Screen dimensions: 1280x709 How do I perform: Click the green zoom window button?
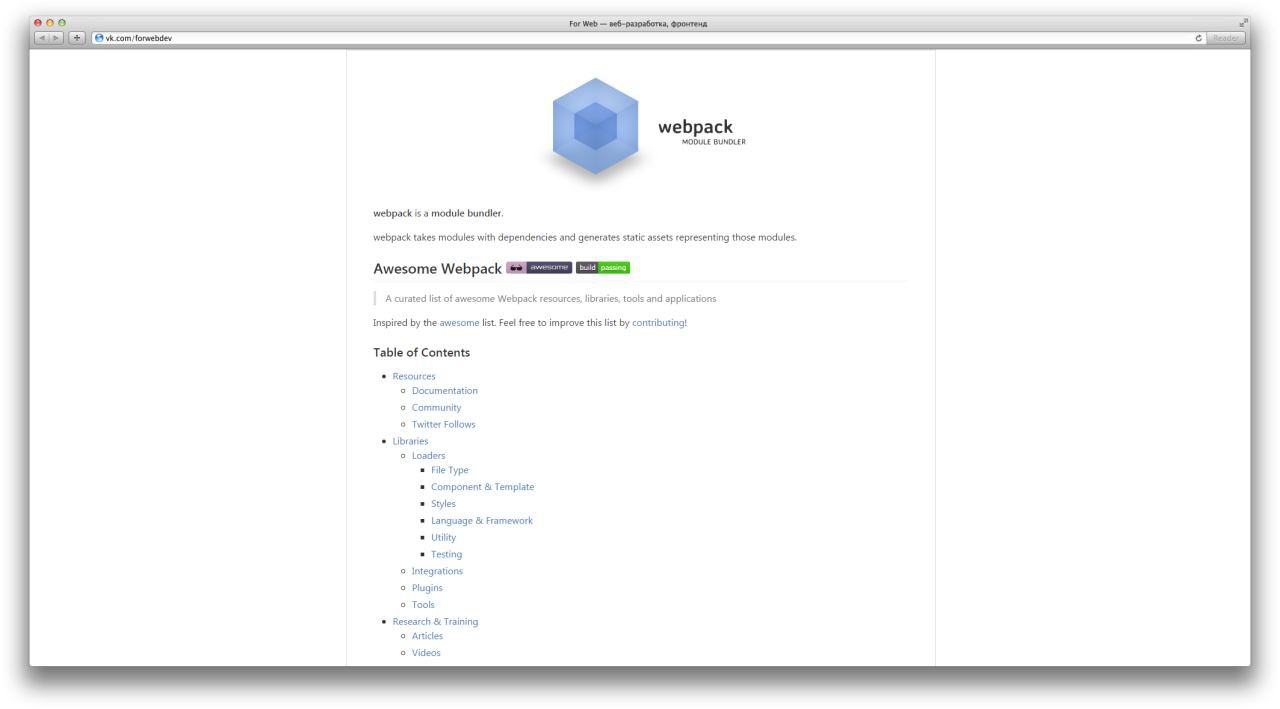(62, 23)
